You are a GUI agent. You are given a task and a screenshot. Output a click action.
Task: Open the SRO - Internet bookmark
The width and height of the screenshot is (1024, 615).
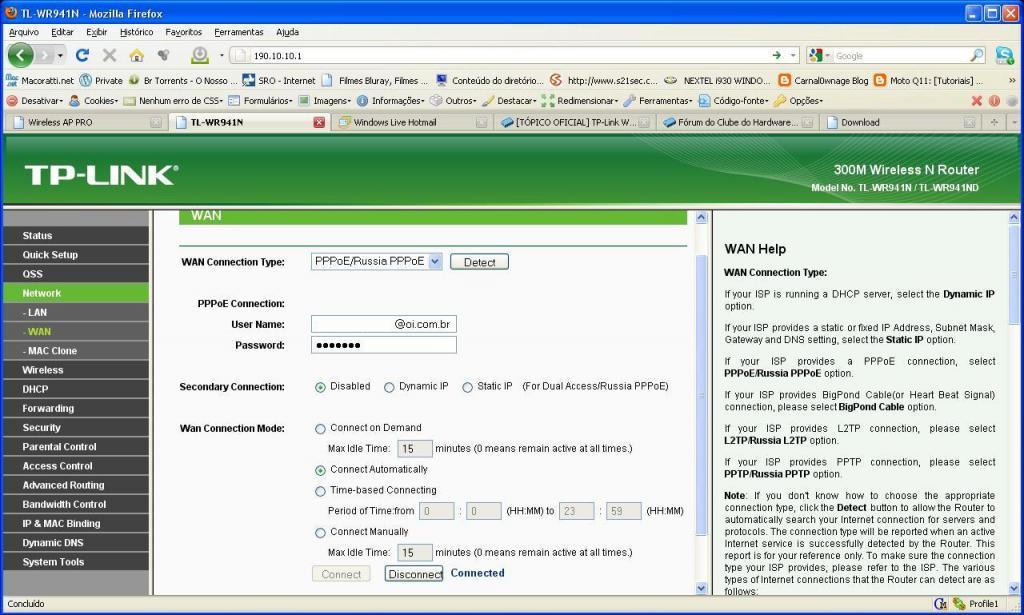tap(279, 80)
